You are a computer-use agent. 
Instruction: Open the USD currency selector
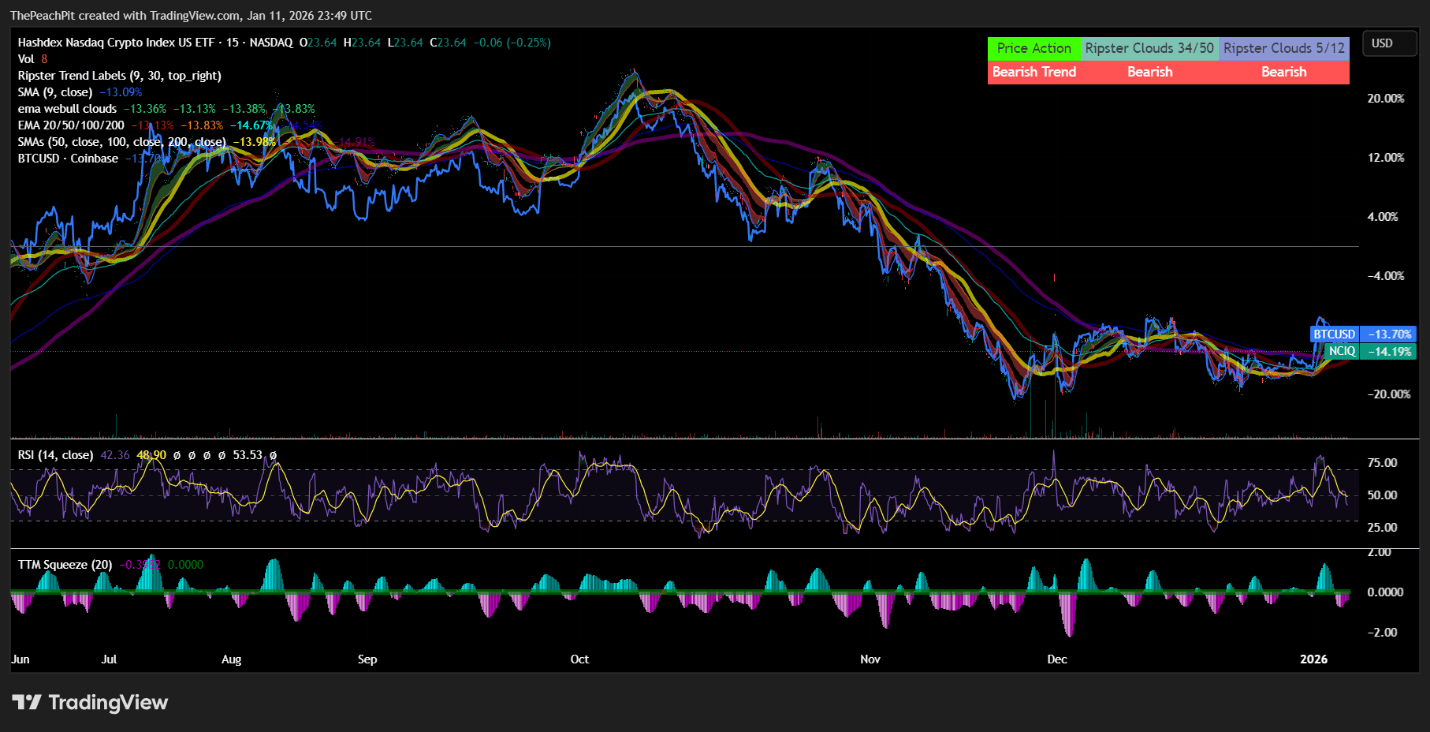point(1389,43)
